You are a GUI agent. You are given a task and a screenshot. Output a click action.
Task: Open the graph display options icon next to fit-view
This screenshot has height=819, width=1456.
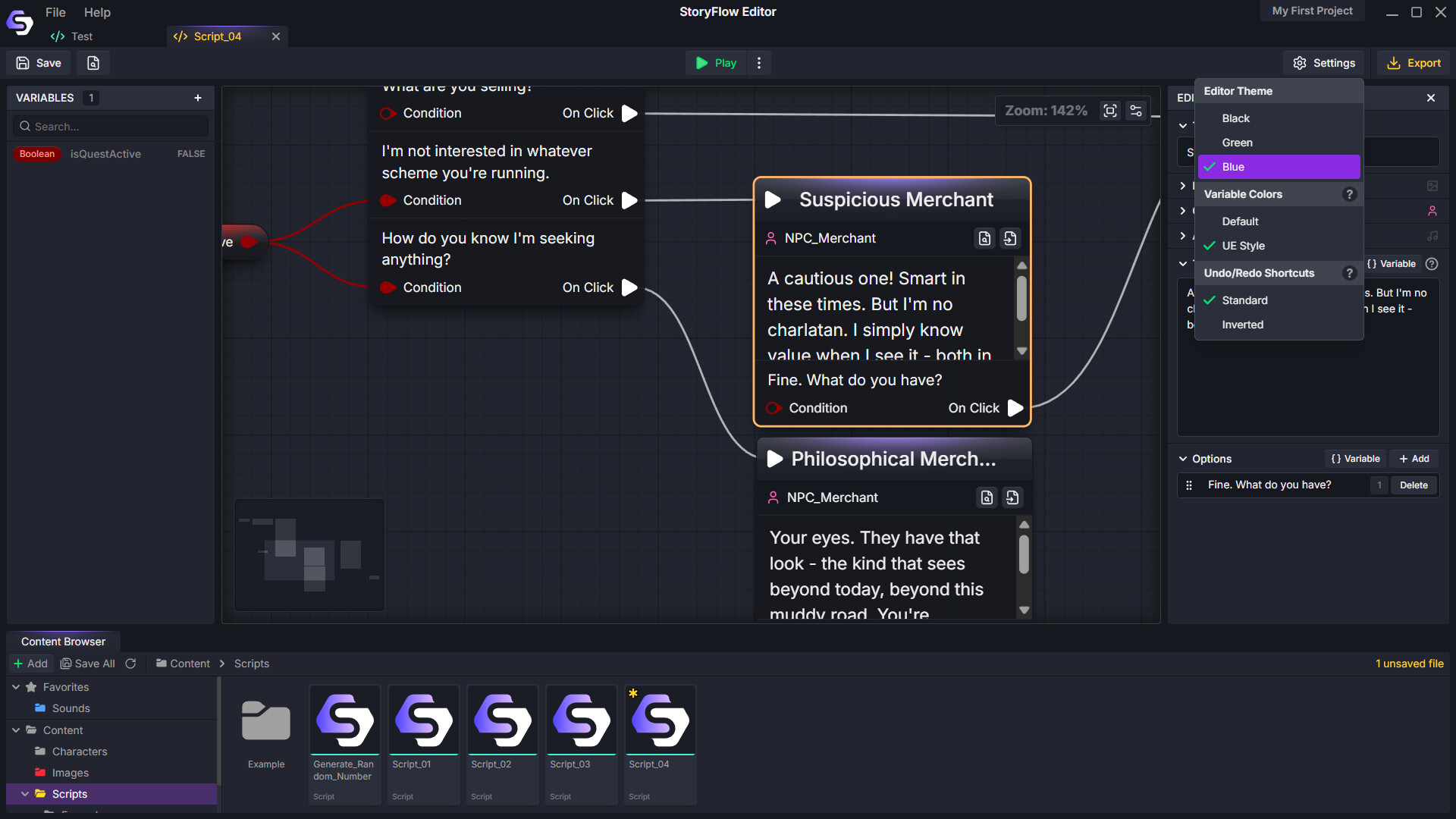pyautogui.click(x=1136, y=110)
